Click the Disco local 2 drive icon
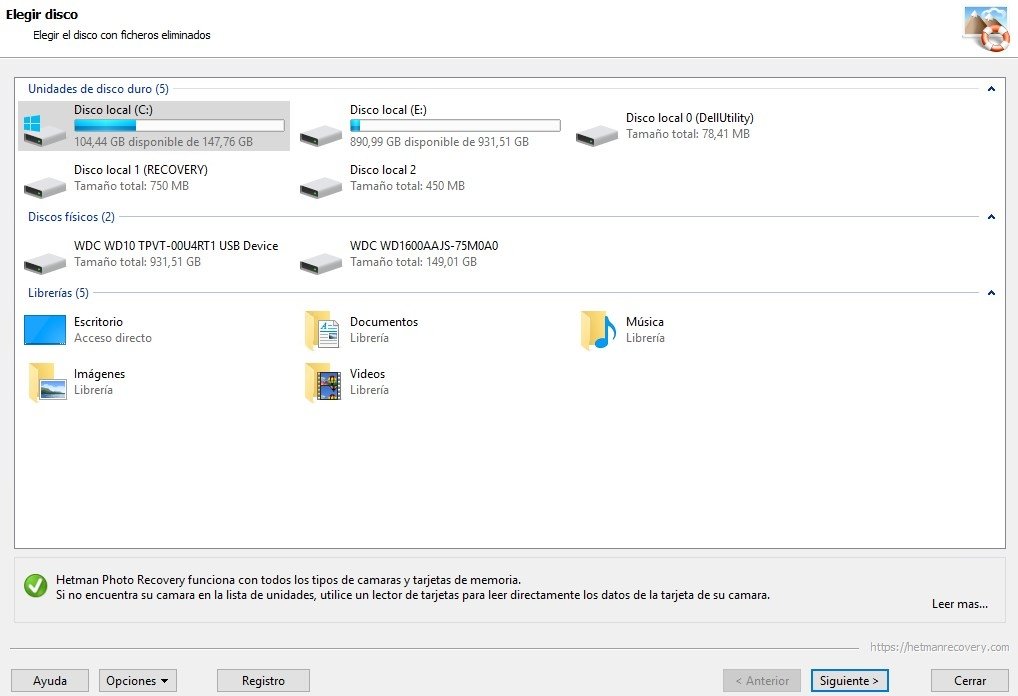Screen dimensions: 1018x696 pyautogui.click(x=321, y=187)
